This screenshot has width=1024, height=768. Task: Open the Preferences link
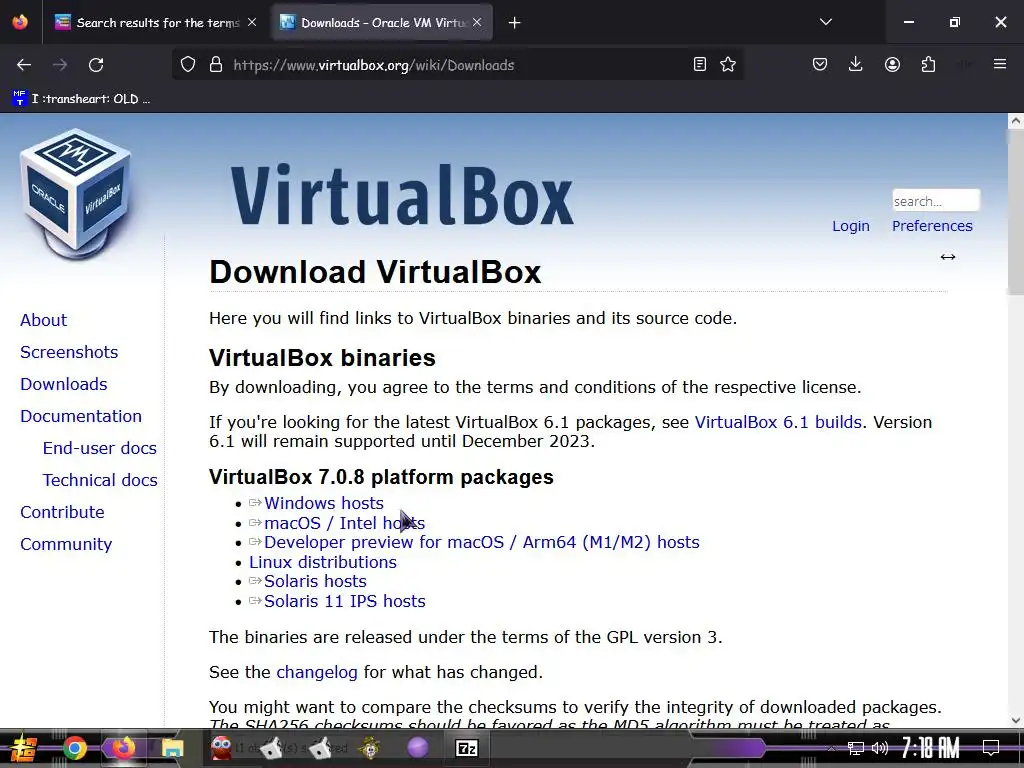tap(932, 226)
